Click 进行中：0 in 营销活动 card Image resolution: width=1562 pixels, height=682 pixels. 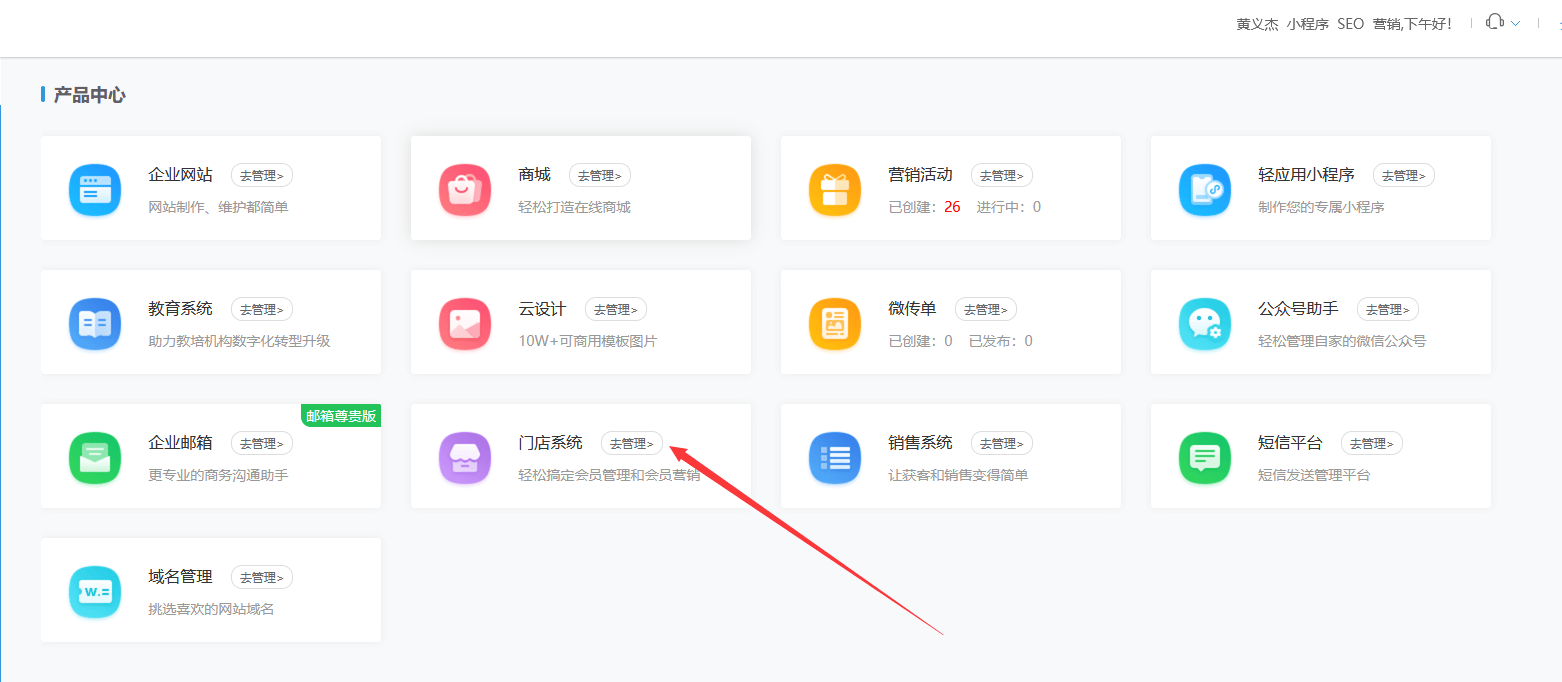[1009, 207]
